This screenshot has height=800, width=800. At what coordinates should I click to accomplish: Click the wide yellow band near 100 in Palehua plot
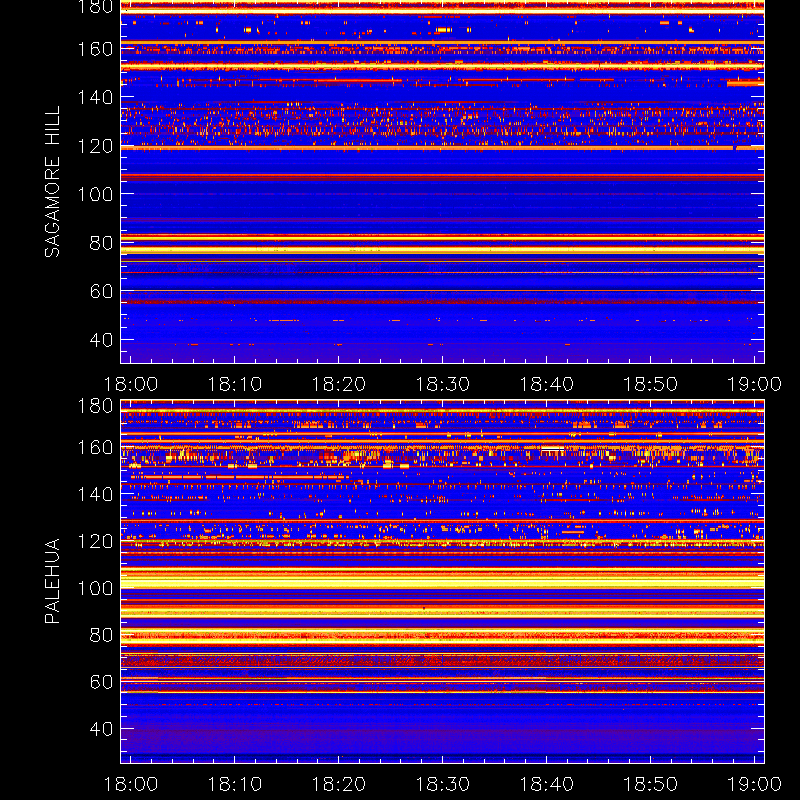point(442,581)
